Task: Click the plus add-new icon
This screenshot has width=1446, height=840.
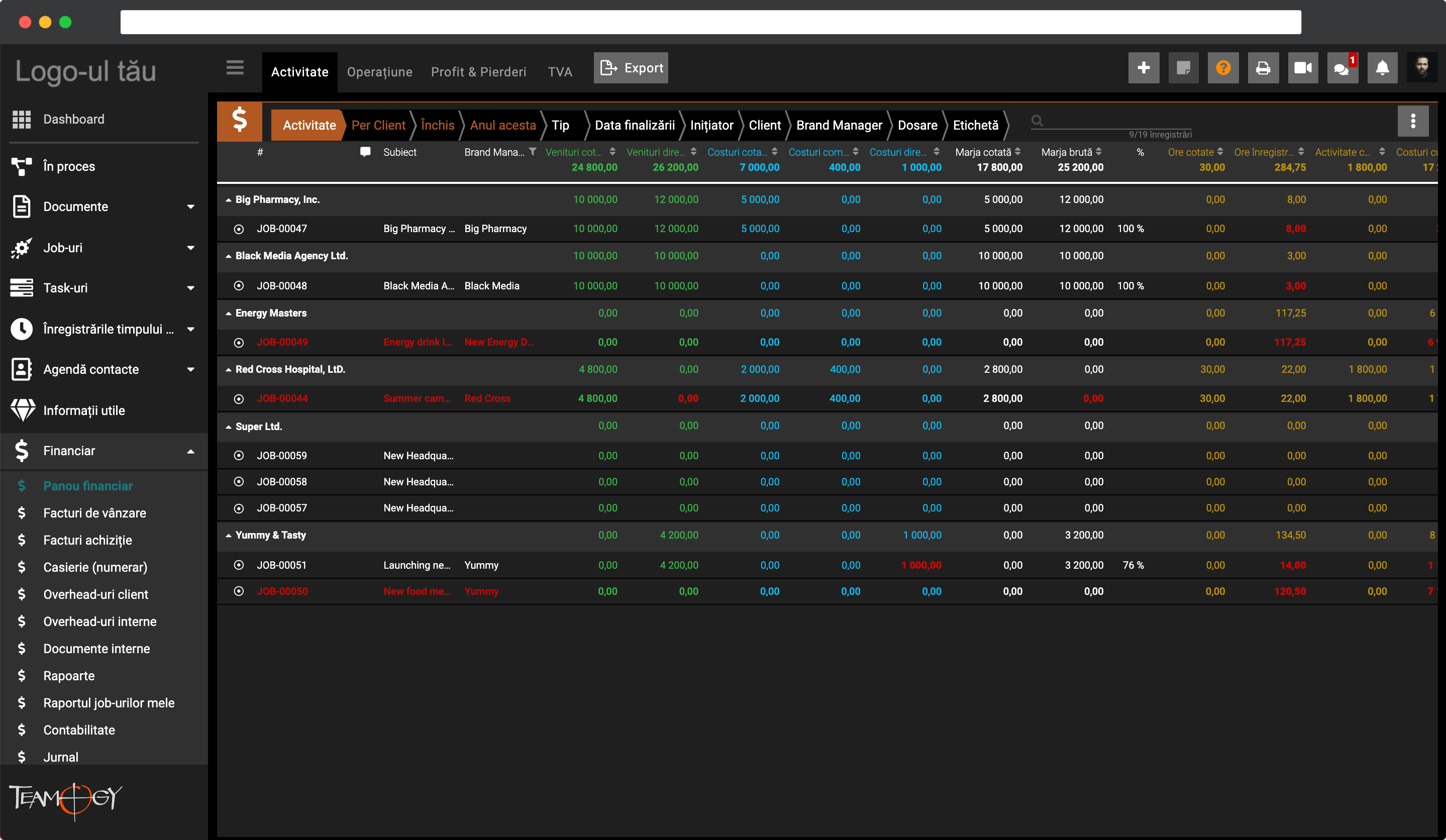Action: click(x=1143, y=68)
